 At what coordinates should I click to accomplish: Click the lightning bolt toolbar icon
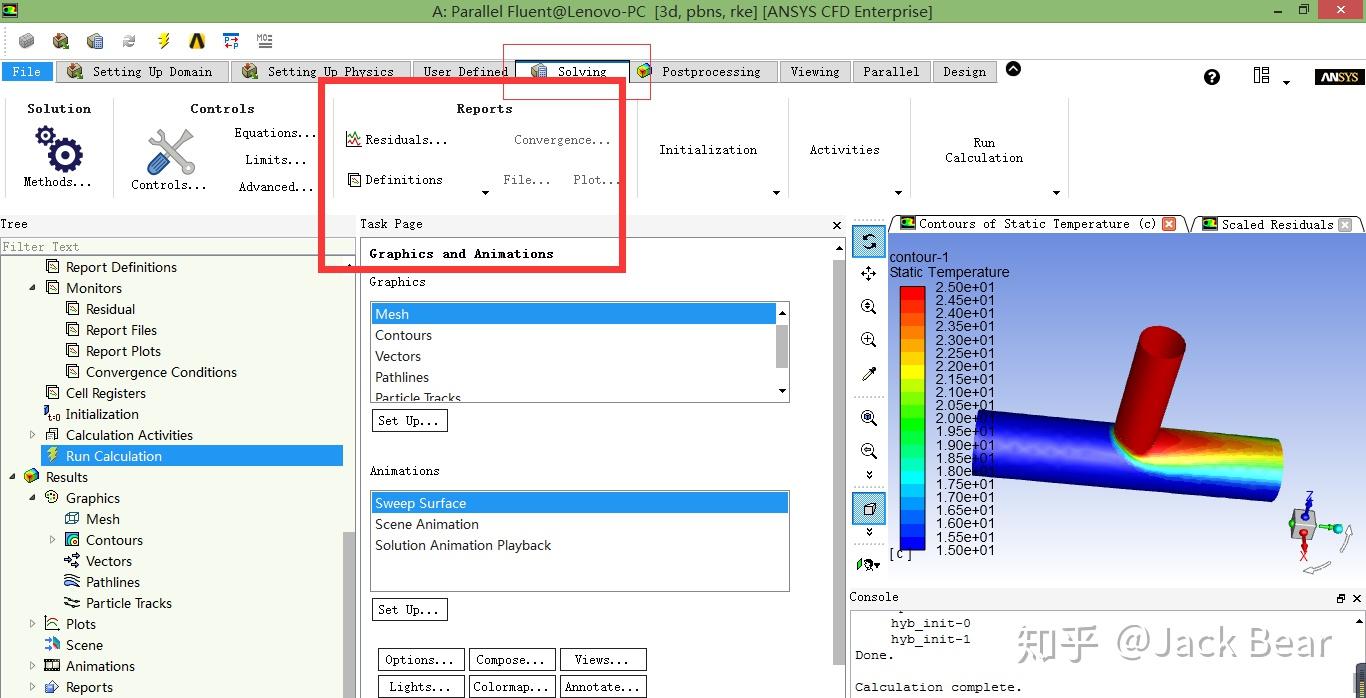[163, 41]
